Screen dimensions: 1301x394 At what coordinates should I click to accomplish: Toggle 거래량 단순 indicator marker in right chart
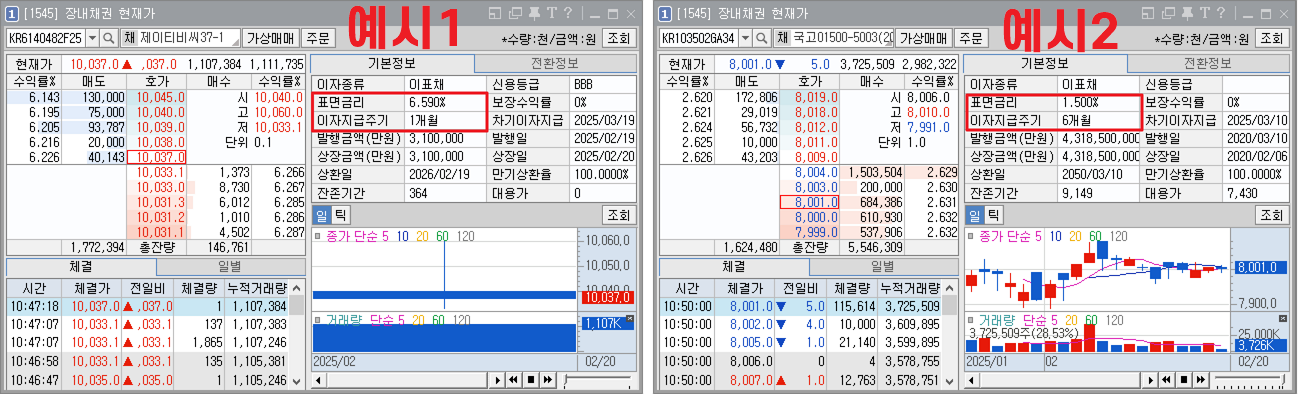click(x=972, y=320)
